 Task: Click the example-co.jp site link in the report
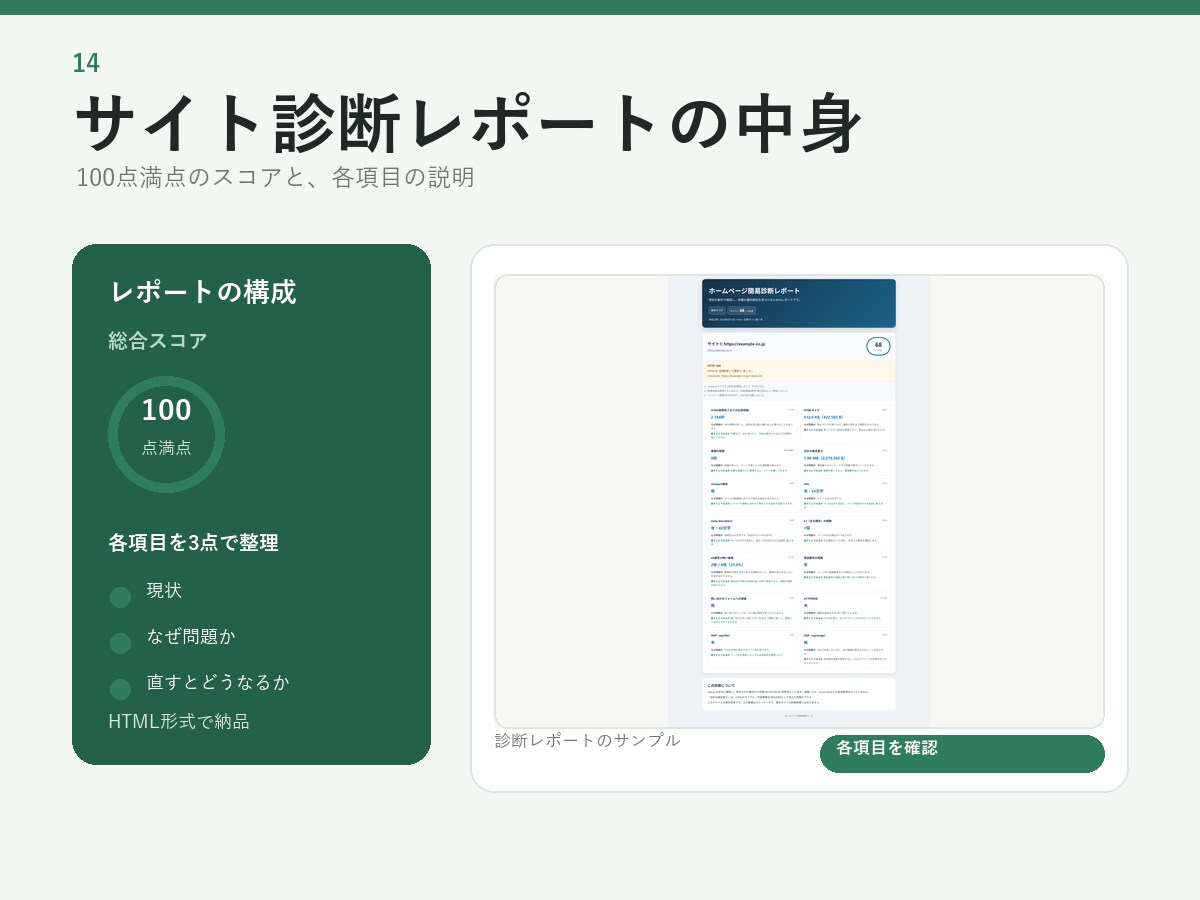pyautogui.click(x=720, y=351)
